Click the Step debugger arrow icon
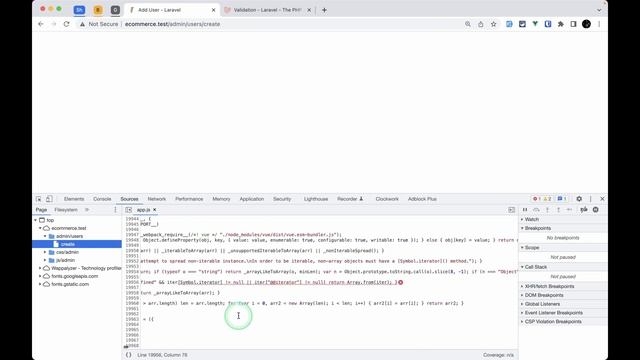This screenshot has width=640, height=360. (x=569, y=210)
